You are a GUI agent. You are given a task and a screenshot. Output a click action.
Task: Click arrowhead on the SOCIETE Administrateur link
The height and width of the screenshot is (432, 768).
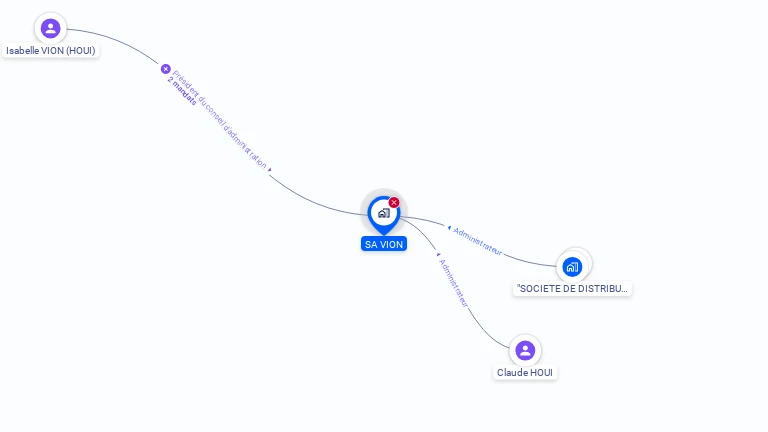point(449,228)
